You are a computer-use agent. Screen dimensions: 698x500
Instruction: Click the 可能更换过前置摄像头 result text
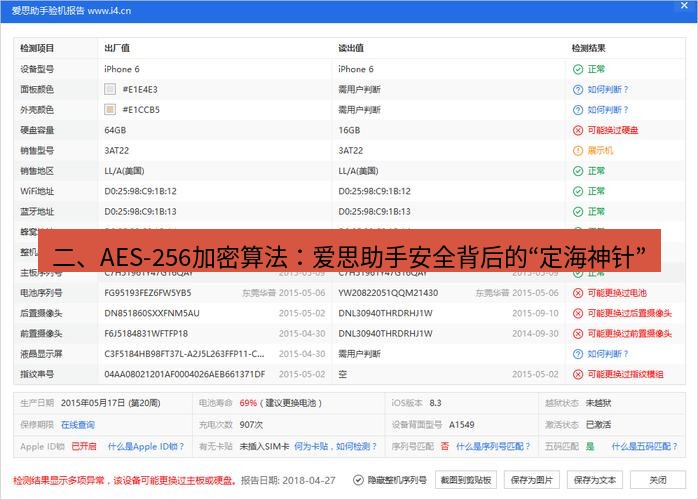point(629,334)
